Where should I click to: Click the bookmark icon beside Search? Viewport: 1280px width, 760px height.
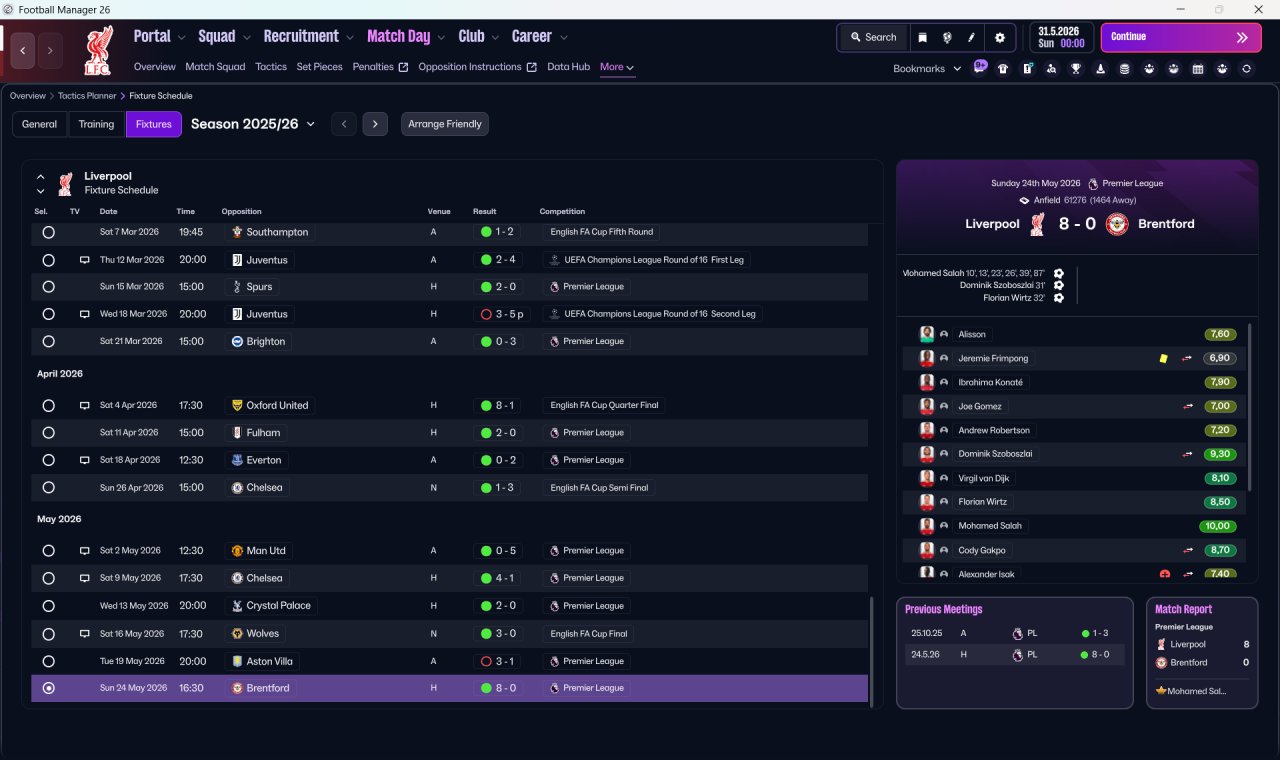pos(923,37)
